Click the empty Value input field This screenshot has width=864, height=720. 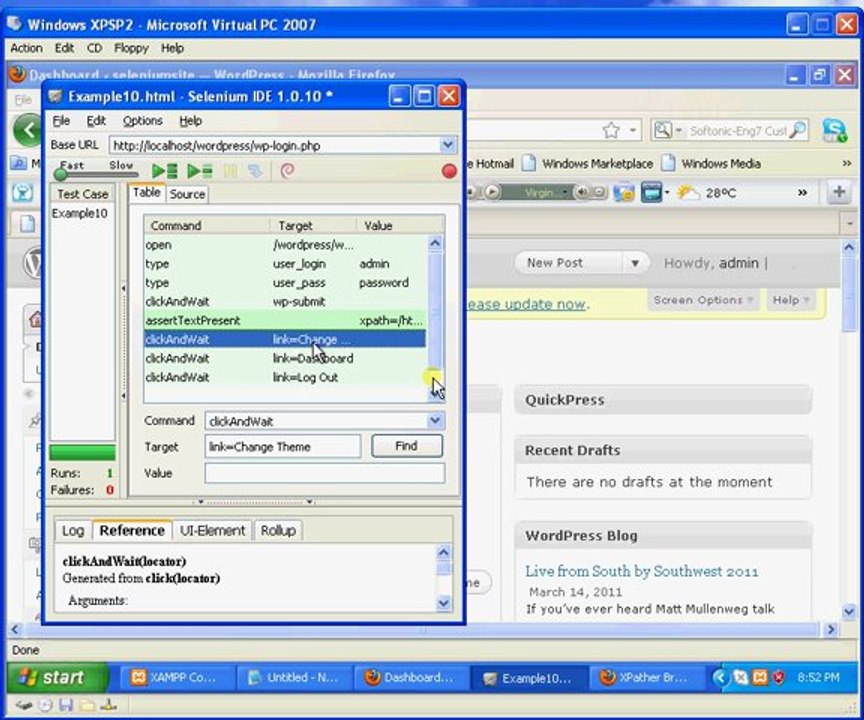(x=325, y=473)
